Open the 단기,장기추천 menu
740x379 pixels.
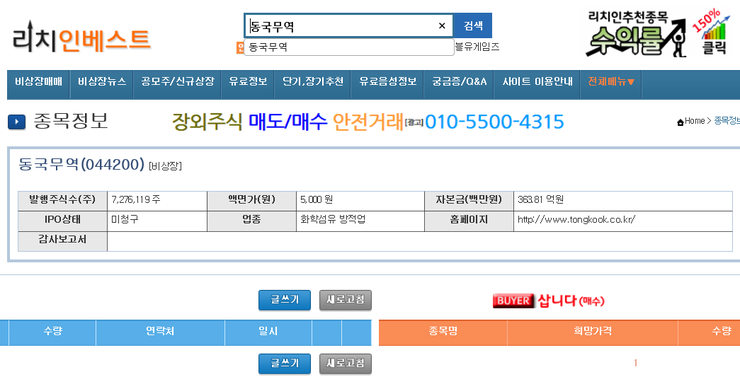point(313,82)
